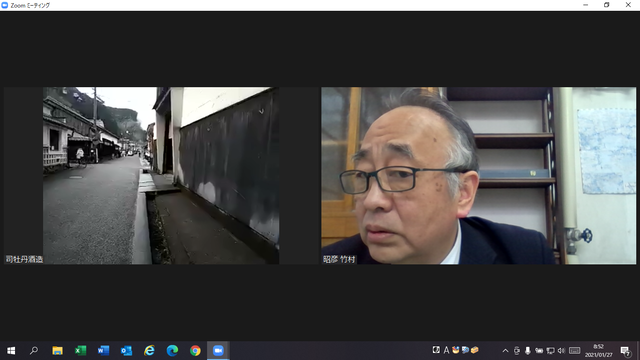Image resolution: width=640 pixels, height=360 pixels.
Task: Click the USB device tray icon
Action: [517, 351]
